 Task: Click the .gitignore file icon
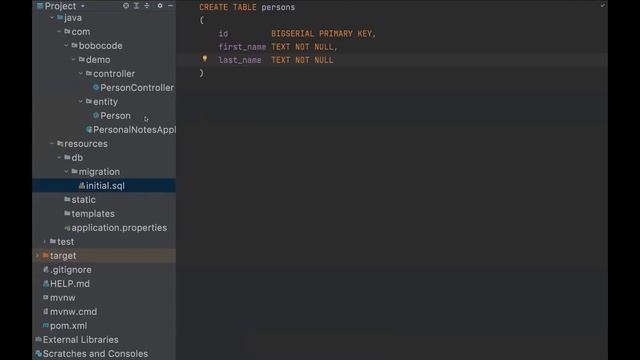46,270
